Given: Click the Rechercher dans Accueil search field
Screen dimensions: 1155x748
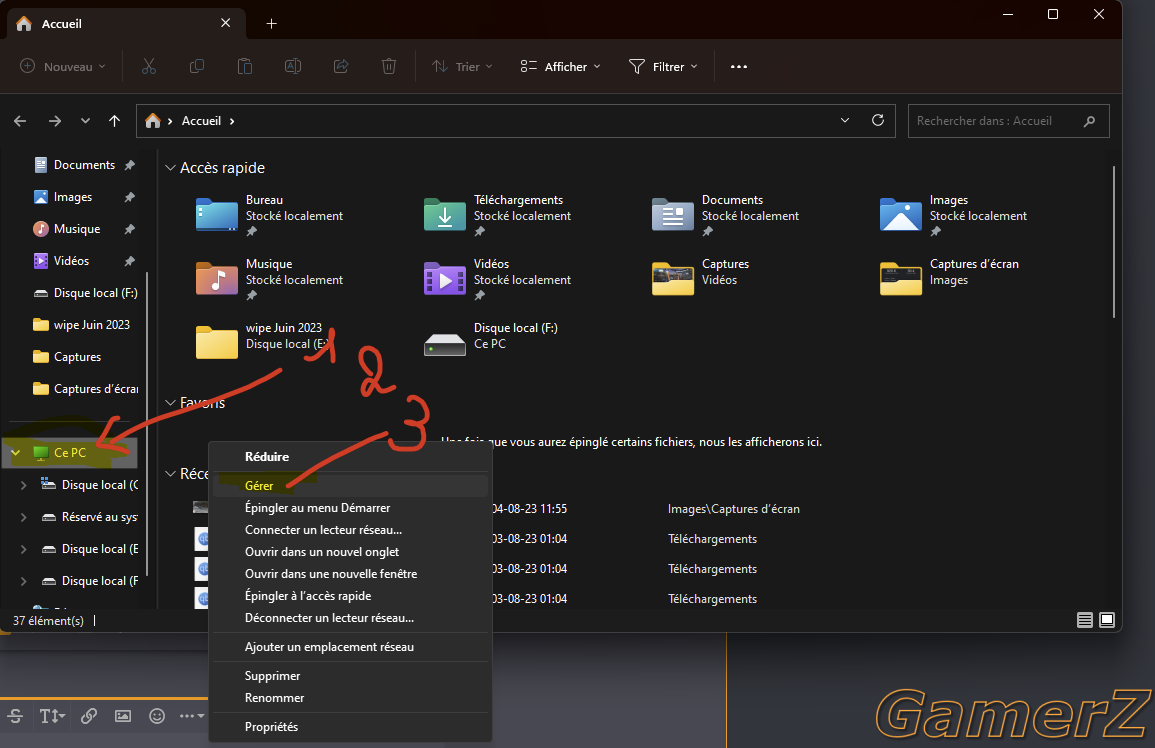Looking at the screenshot, I should click(1008, 121).
